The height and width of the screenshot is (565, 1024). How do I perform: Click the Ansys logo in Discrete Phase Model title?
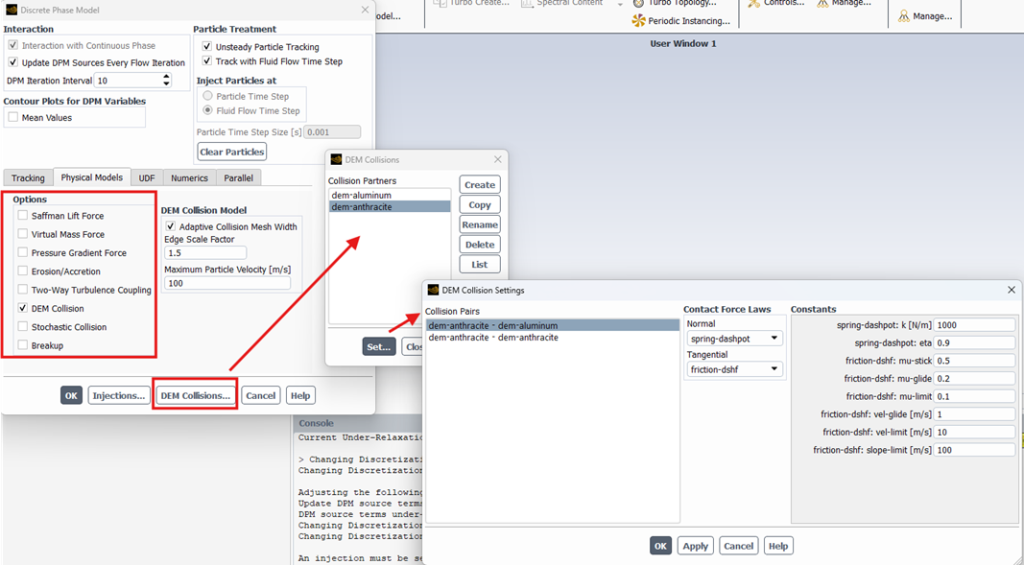point(11,10)
